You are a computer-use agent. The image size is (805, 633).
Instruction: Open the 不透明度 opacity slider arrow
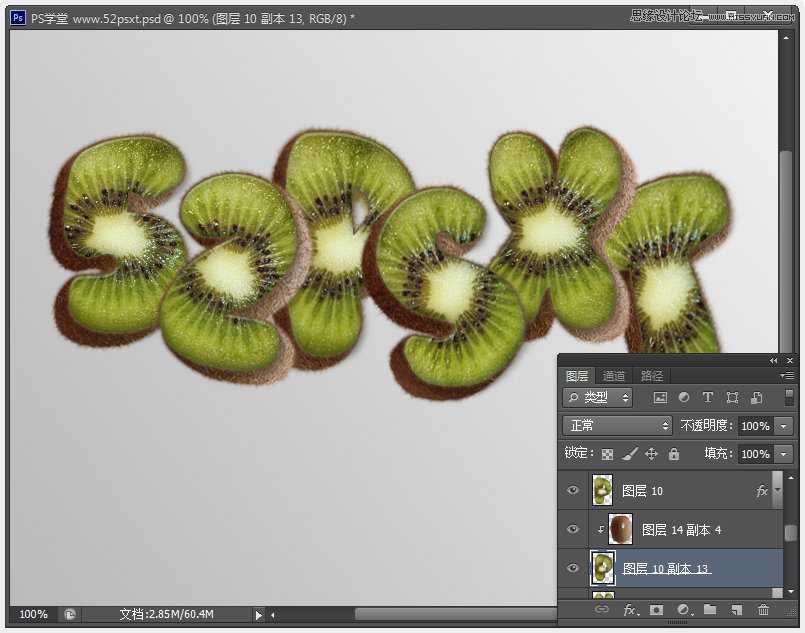(x=783, y=426)
